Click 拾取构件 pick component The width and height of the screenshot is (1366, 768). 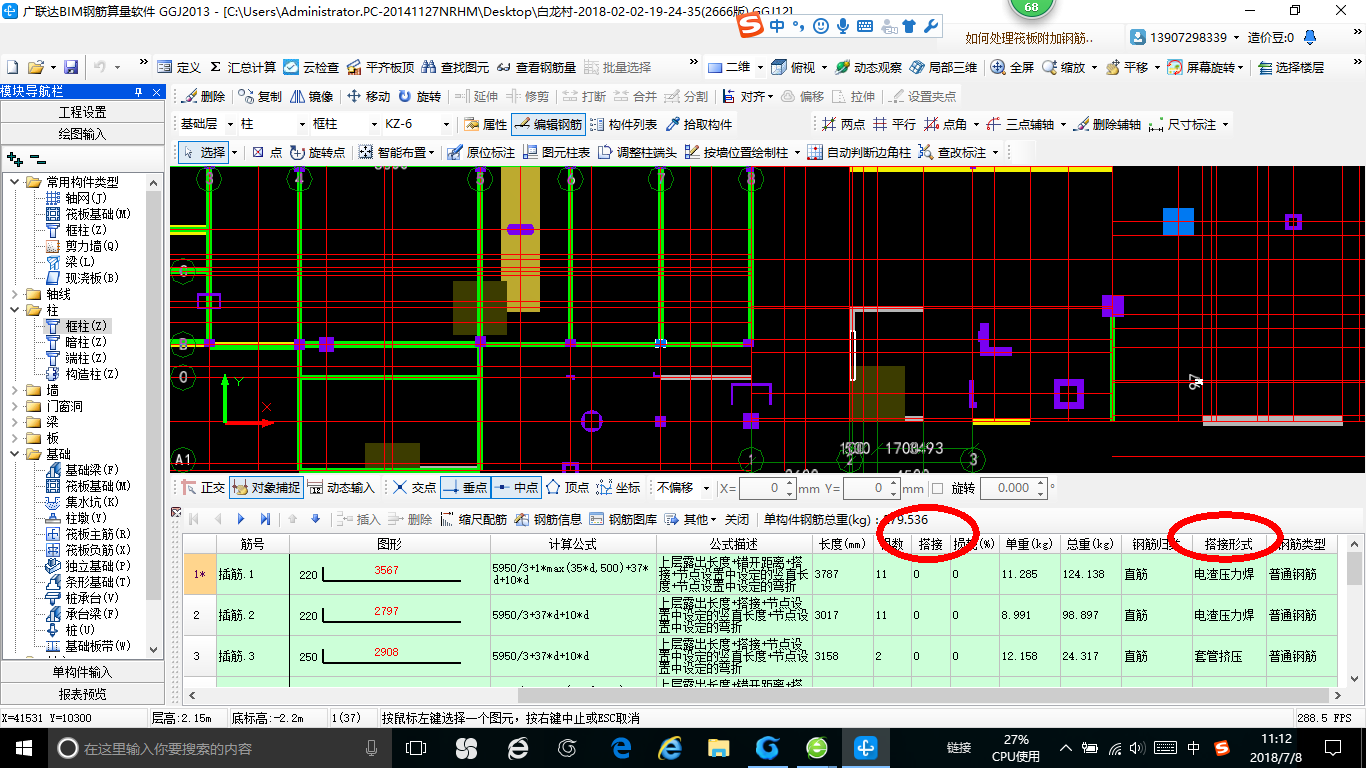(698, 124)
